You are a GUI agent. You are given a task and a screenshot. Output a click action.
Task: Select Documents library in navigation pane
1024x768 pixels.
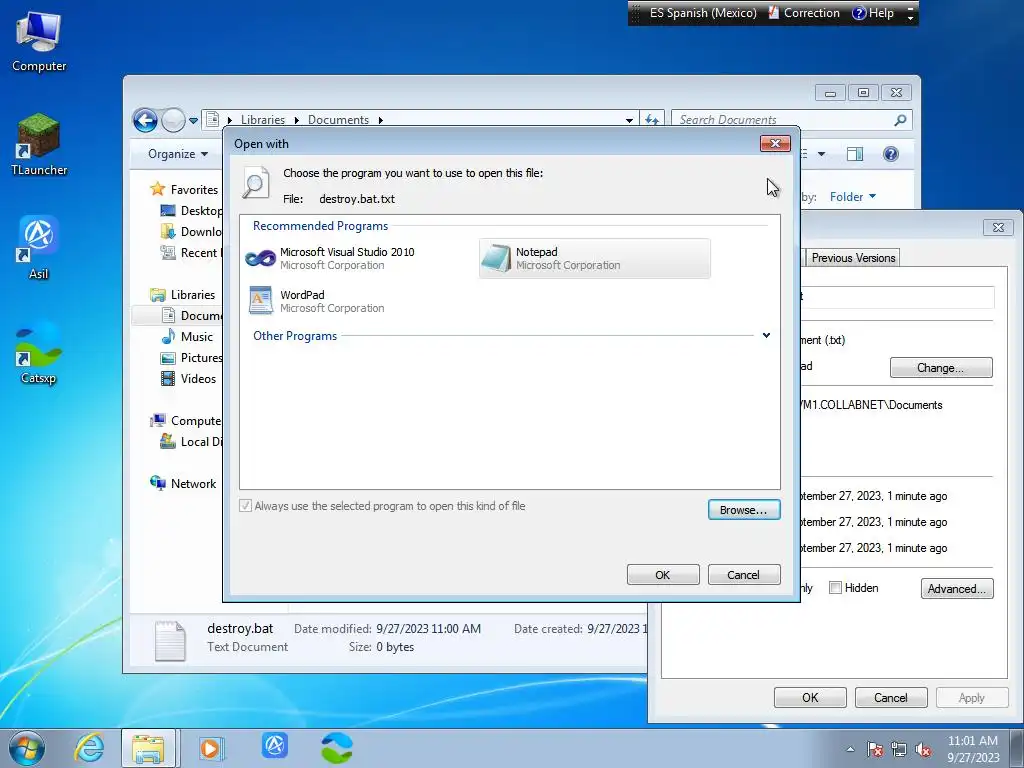coord(191,315)
